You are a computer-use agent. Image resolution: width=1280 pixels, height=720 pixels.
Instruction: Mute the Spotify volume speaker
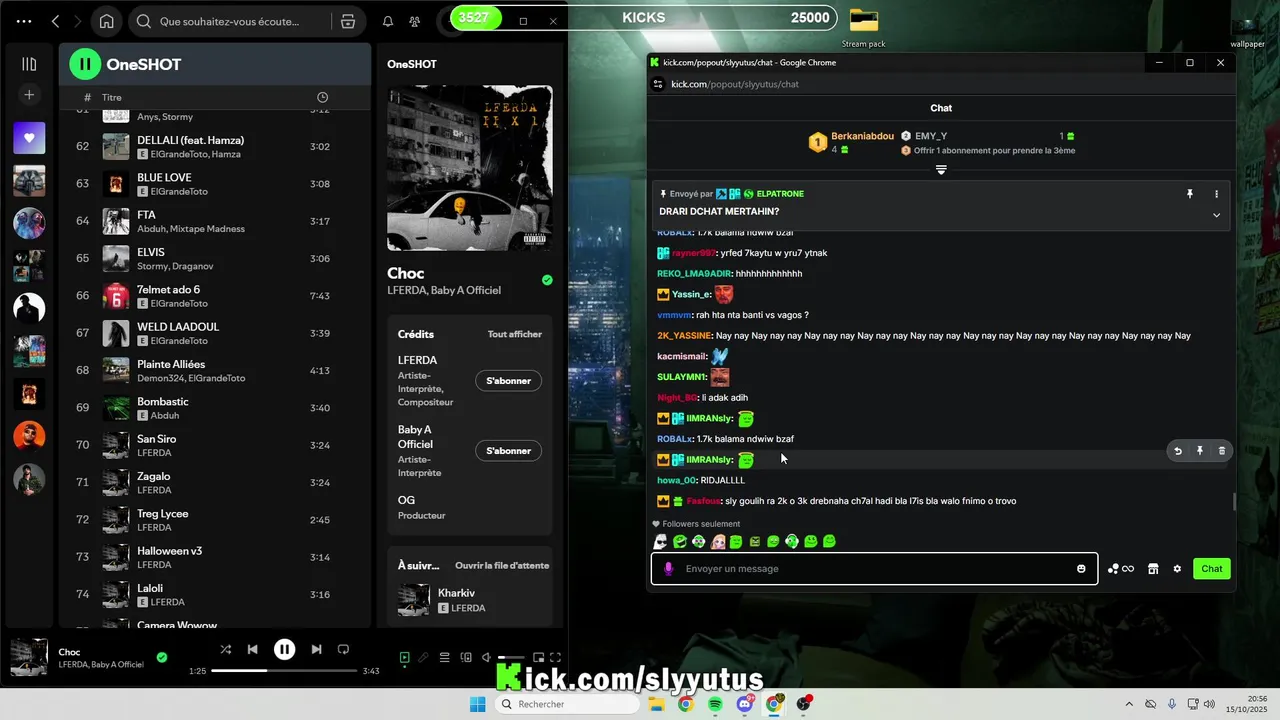486,657
